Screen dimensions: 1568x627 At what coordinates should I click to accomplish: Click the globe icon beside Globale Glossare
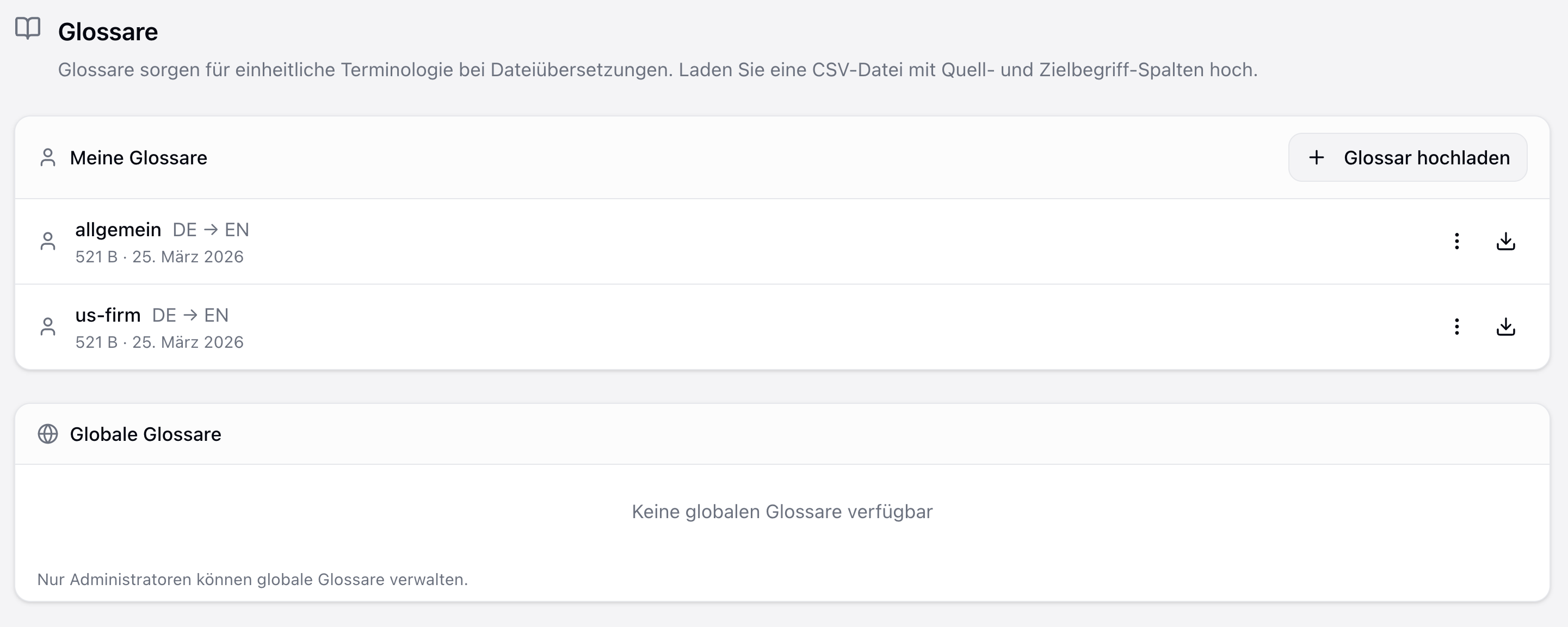pyautogui.click(x=49, y=433)
